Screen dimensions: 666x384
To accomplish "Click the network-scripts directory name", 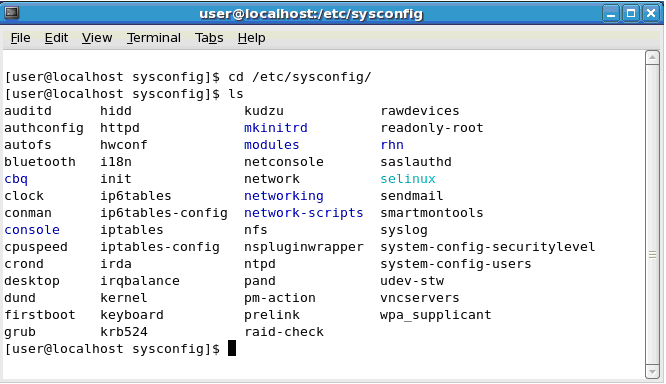I will click(x=303, y=213).
